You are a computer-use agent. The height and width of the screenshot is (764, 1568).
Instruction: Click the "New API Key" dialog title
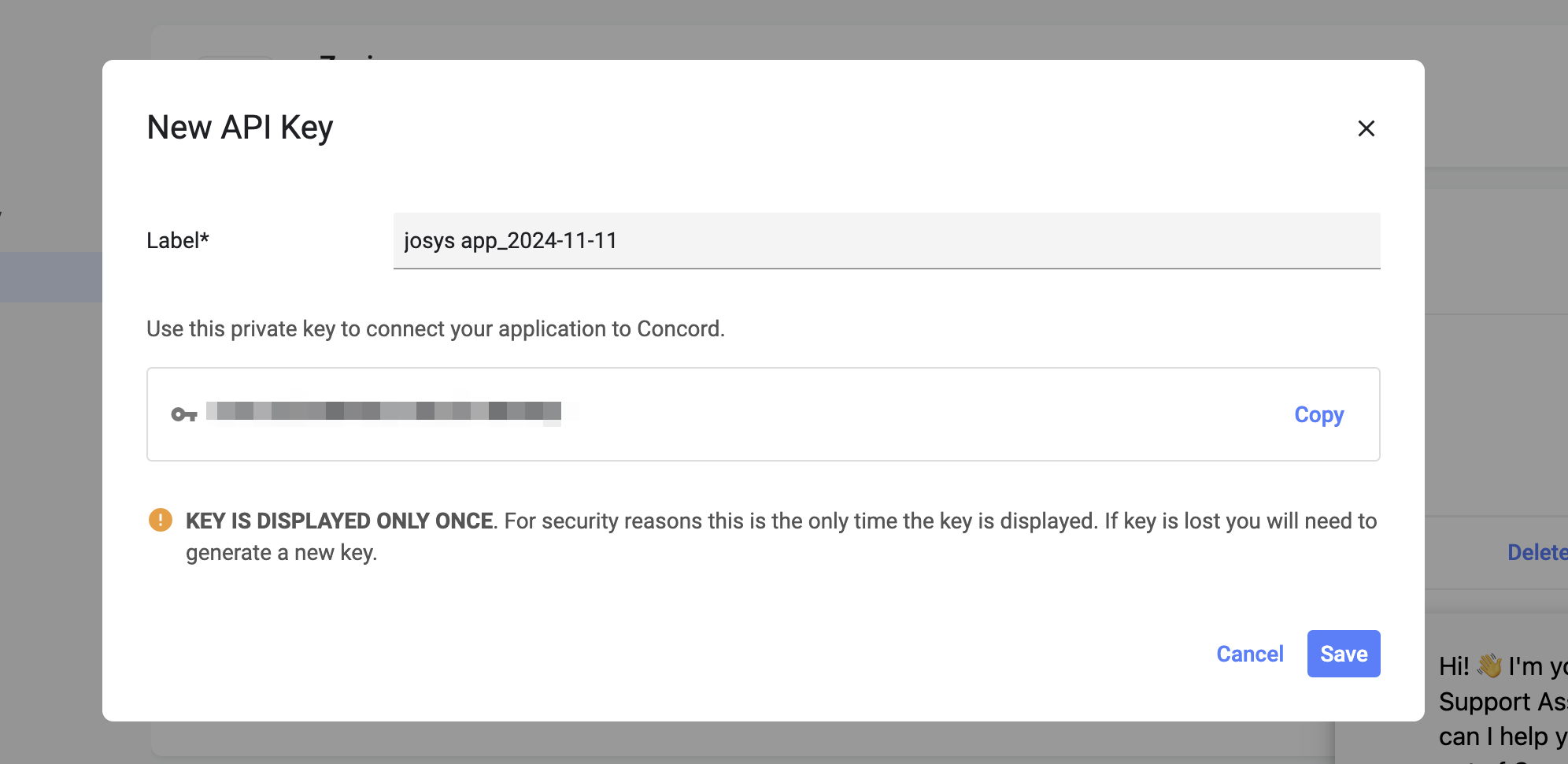coord(240,128)
